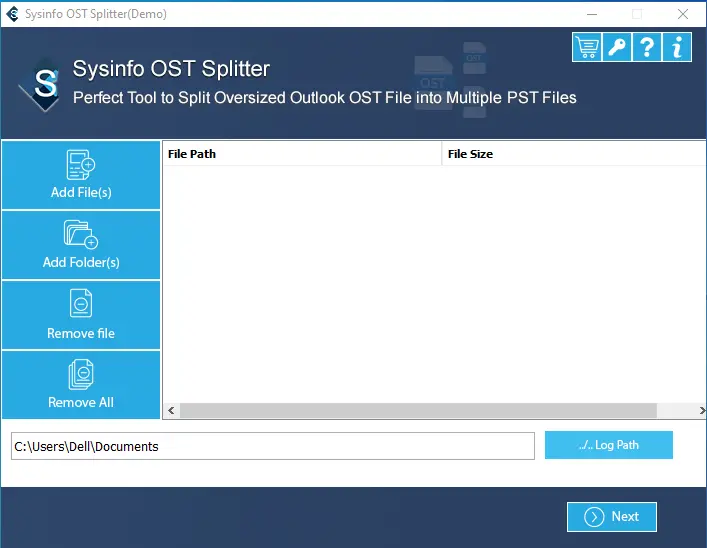Click the title bar app icon

coord(13,14)
